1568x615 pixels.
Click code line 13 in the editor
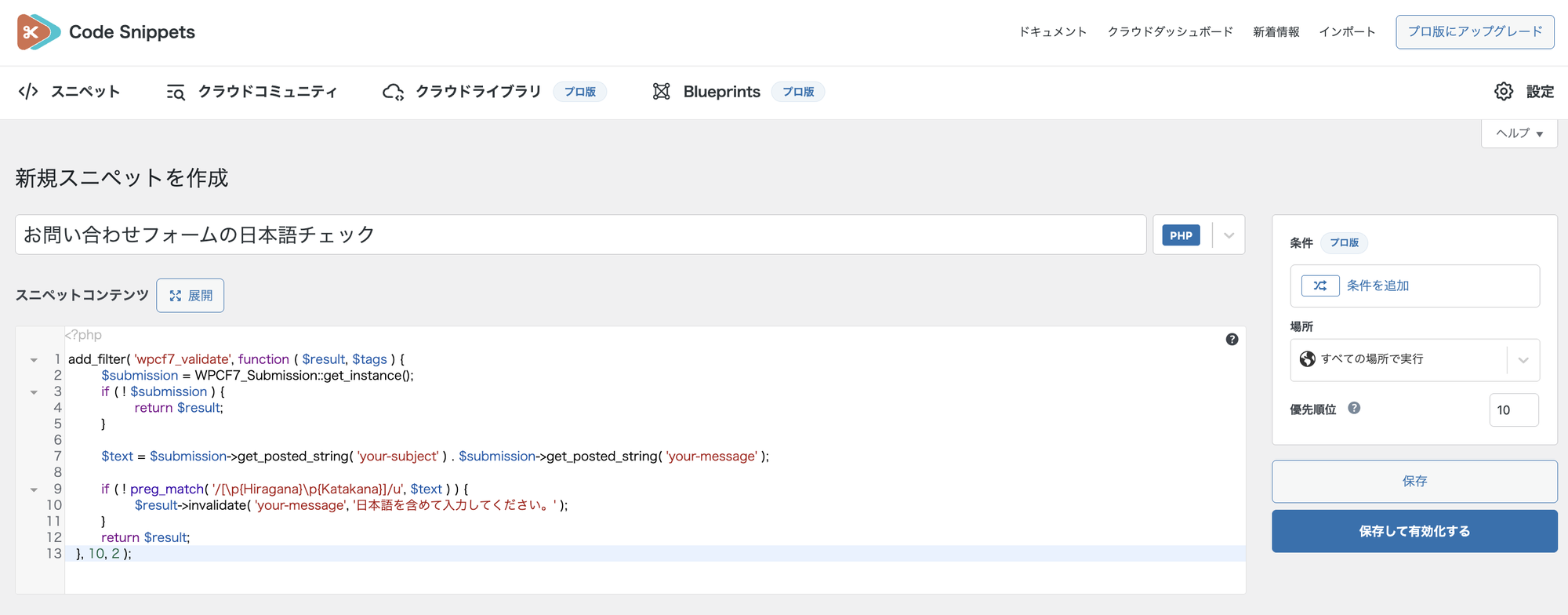655,554
